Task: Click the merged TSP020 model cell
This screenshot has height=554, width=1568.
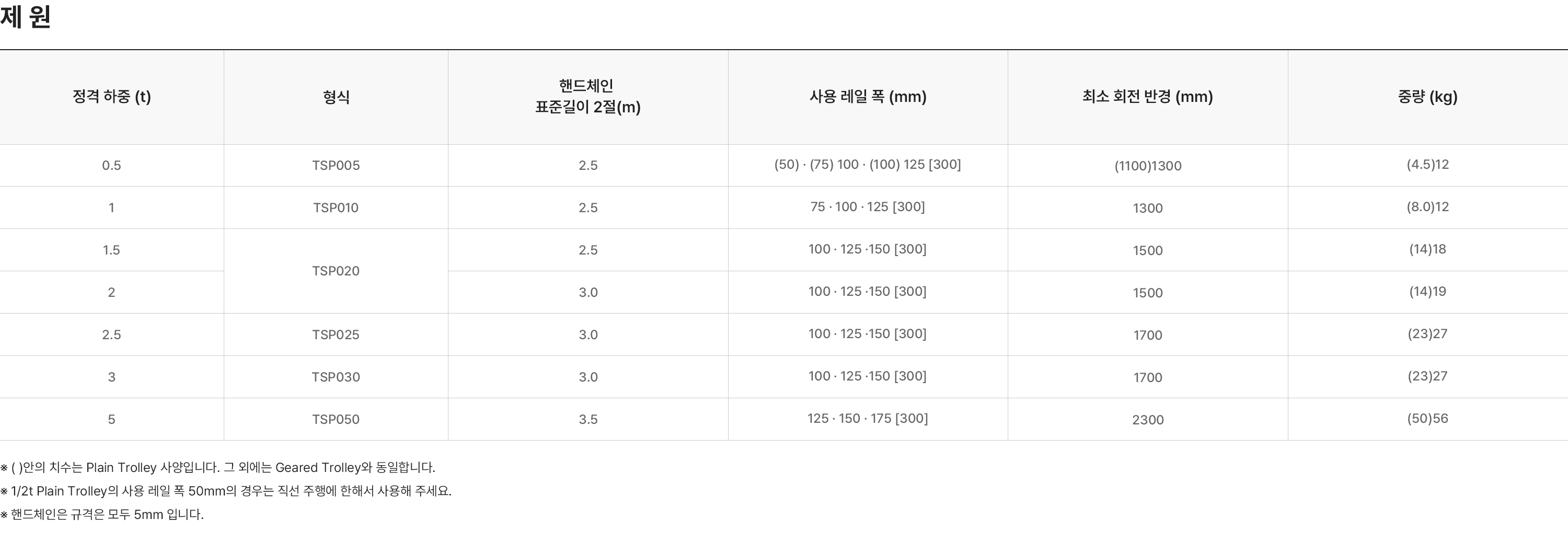Action: (x=336, y=271)
